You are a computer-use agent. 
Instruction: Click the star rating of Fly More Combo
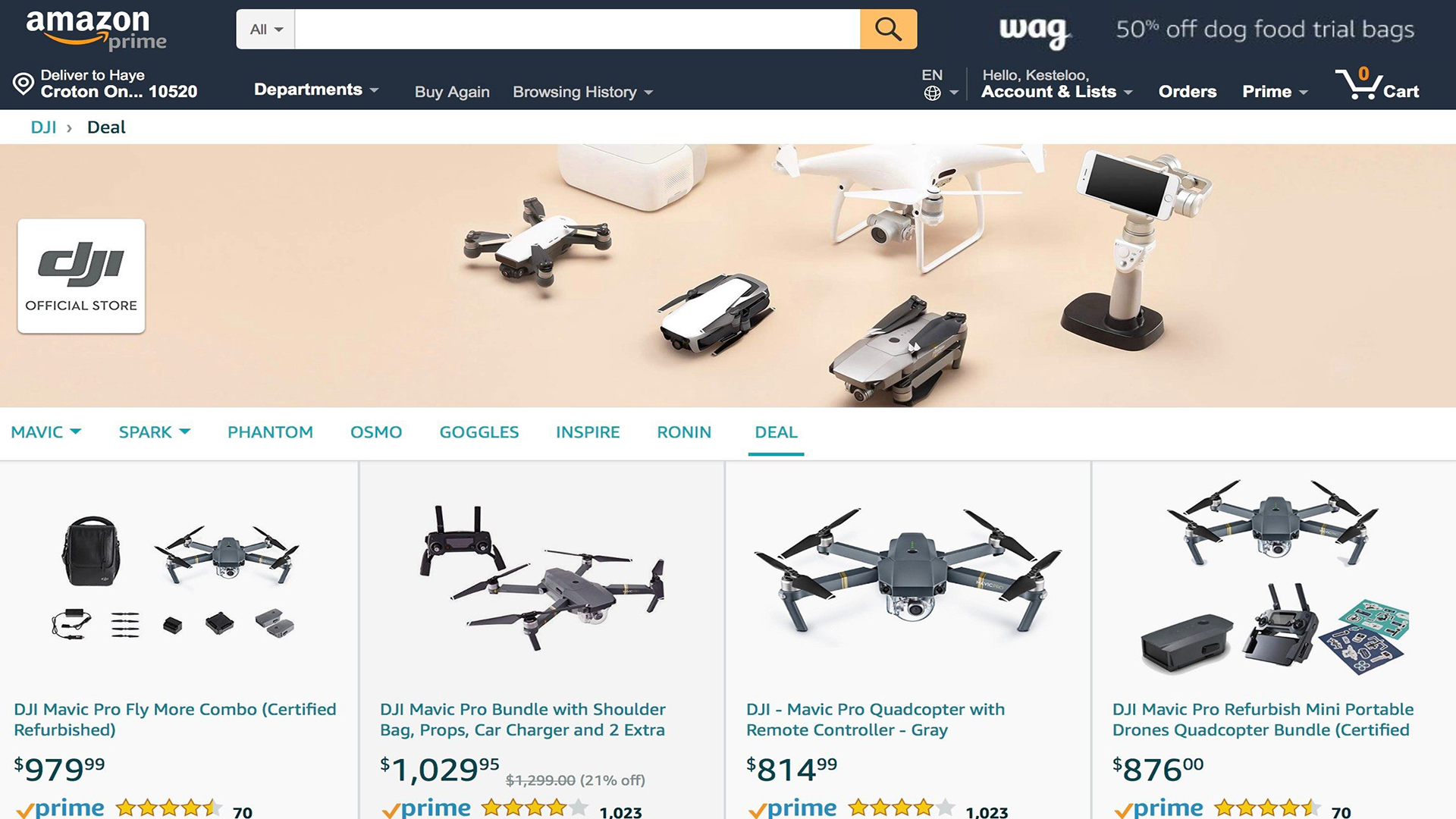pos(168,808)
